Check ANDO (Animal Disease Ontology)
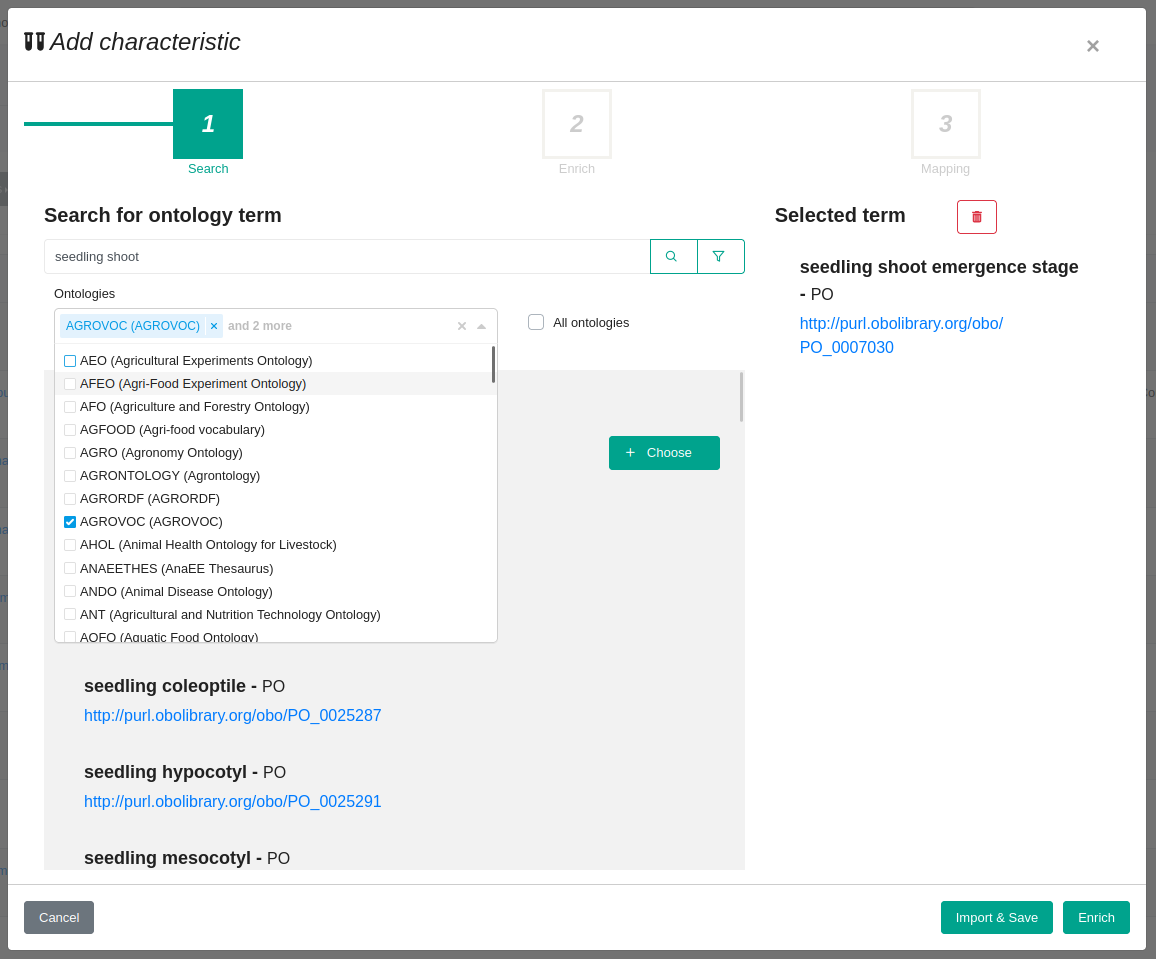This screenshot has height=959, width=1156. [70, 591]
